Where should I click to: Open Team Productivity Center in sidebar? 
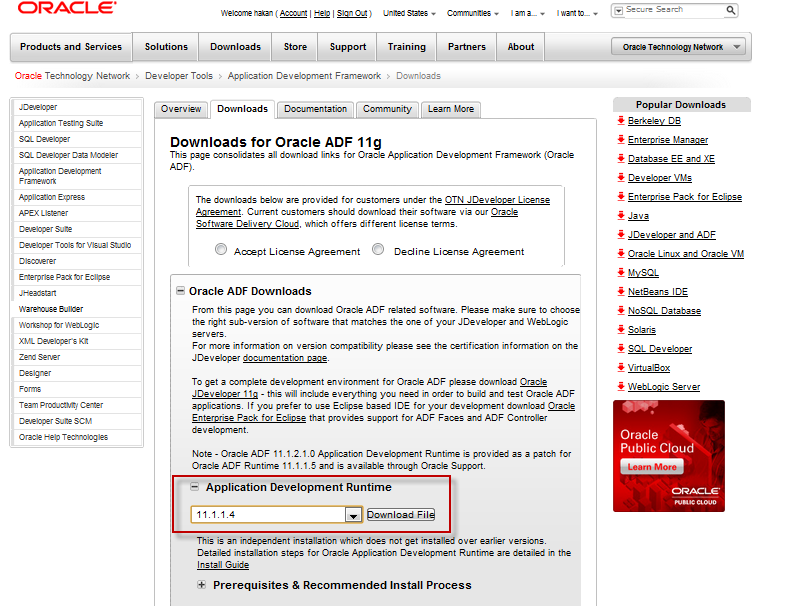tap(61, 405)
